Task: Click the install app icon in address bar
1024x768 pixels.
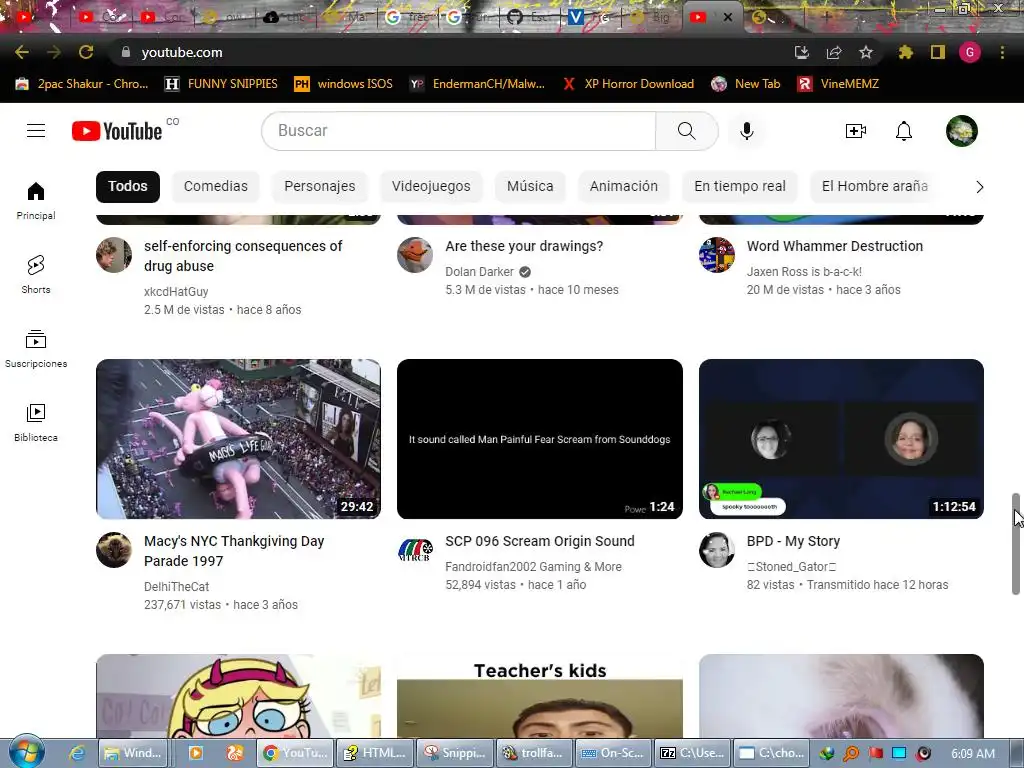Action: pyautogui.click(x=801, y=52)
